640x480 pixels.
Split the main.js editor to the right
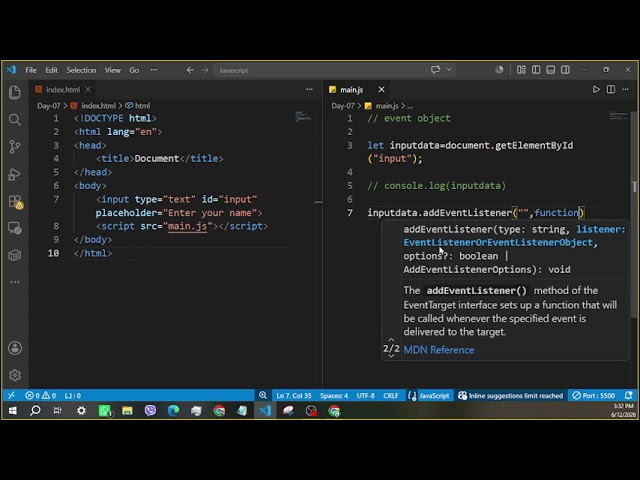click(611, 89)
